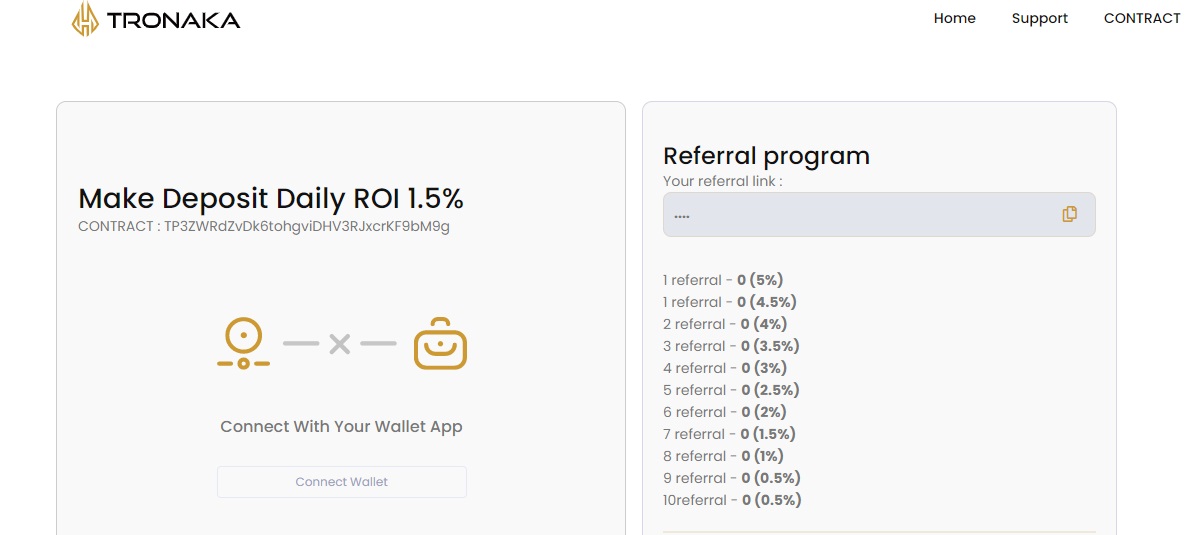Click the Make Deposit Daily ROI heading
This screenshot has height=535, width=1201.
click(271, 198)
